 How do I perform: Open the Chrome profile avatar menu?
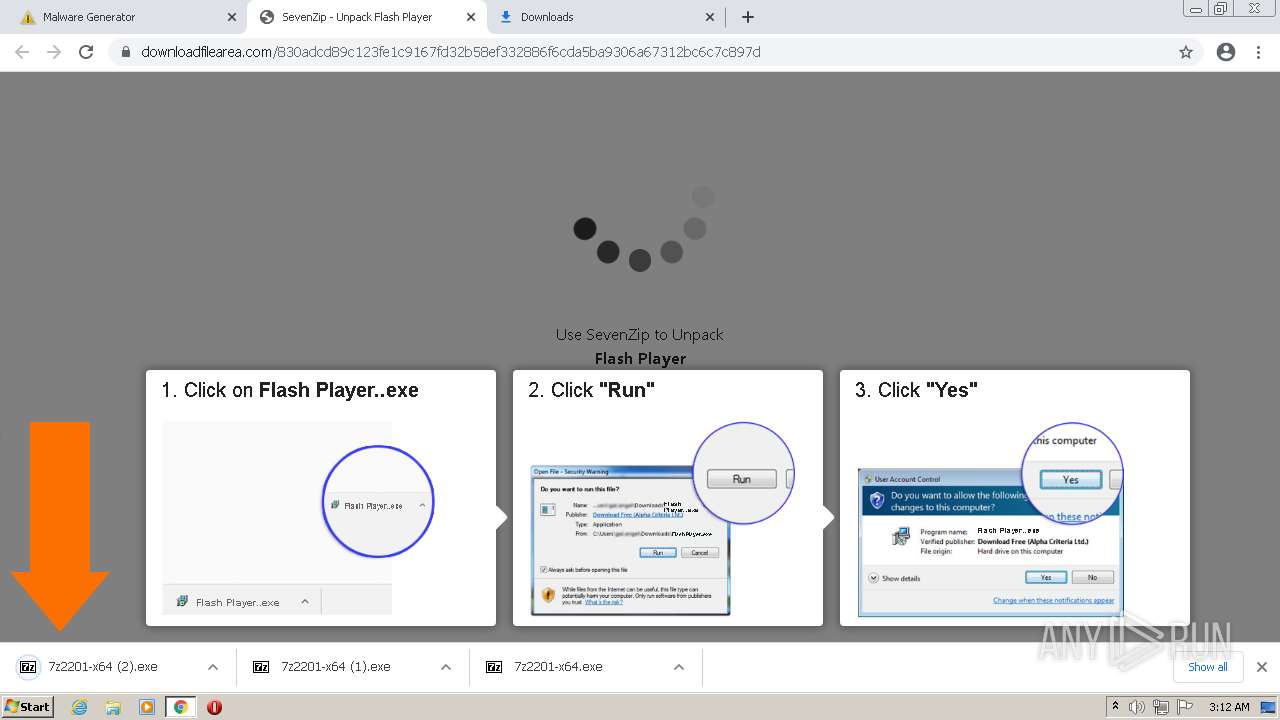(x=1226, y=52)
